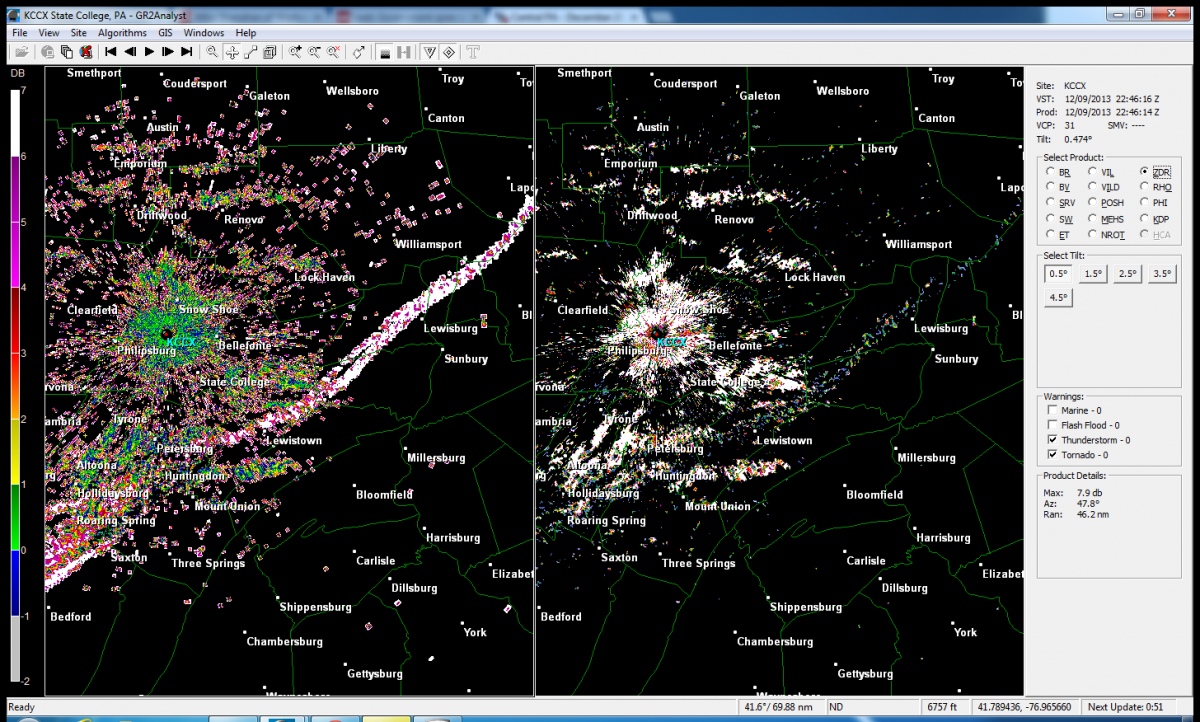This screenshot has height=722, width=1200.
Task: Select the BR product radio button
Action: 1049,172
